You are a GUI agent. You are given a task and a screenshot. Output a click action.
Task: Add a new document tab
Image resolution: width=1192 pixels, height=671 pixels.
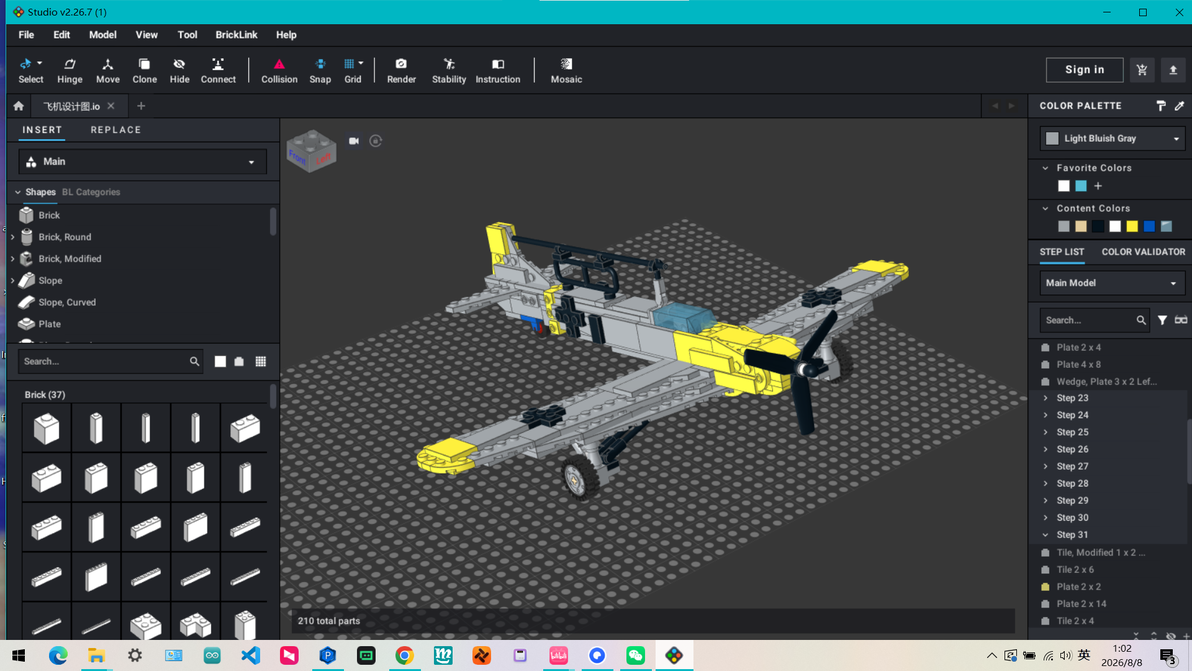[141, 106]
